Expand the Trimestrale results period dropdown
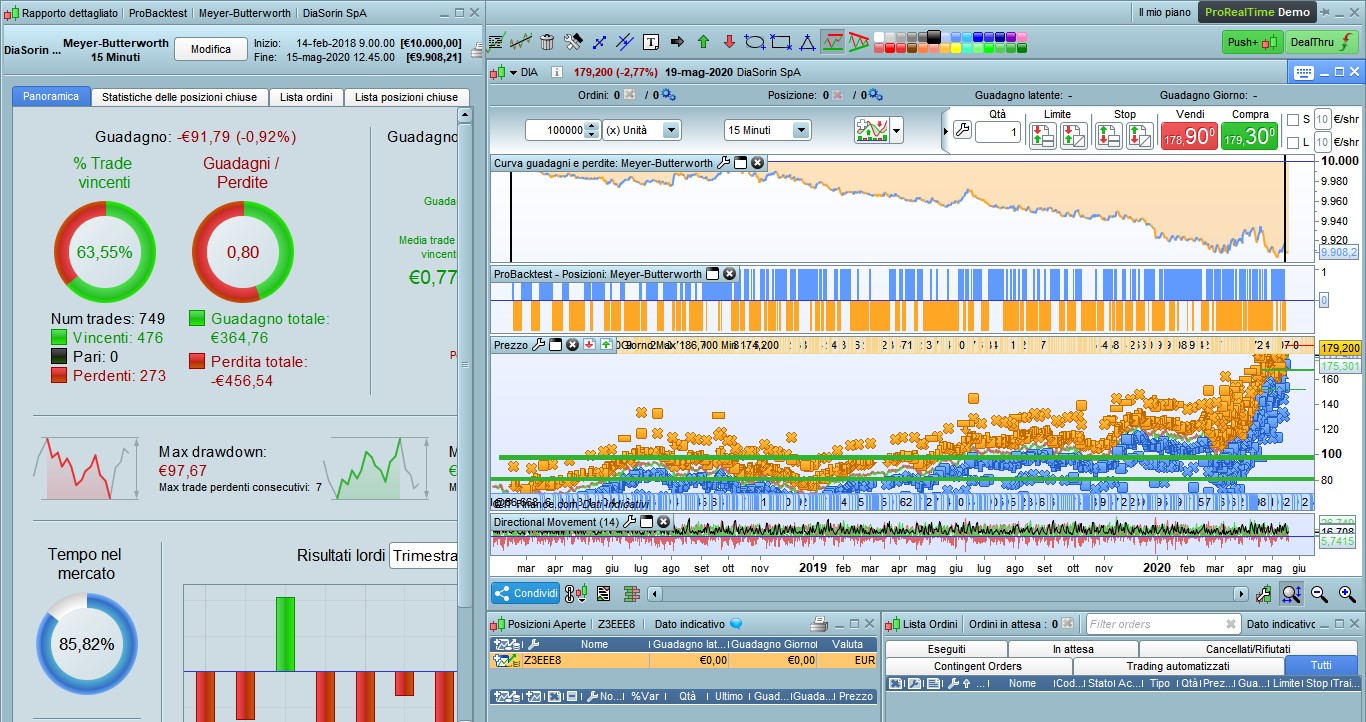1366x722 pixels. pyautogui.click(x=424, y=556)
